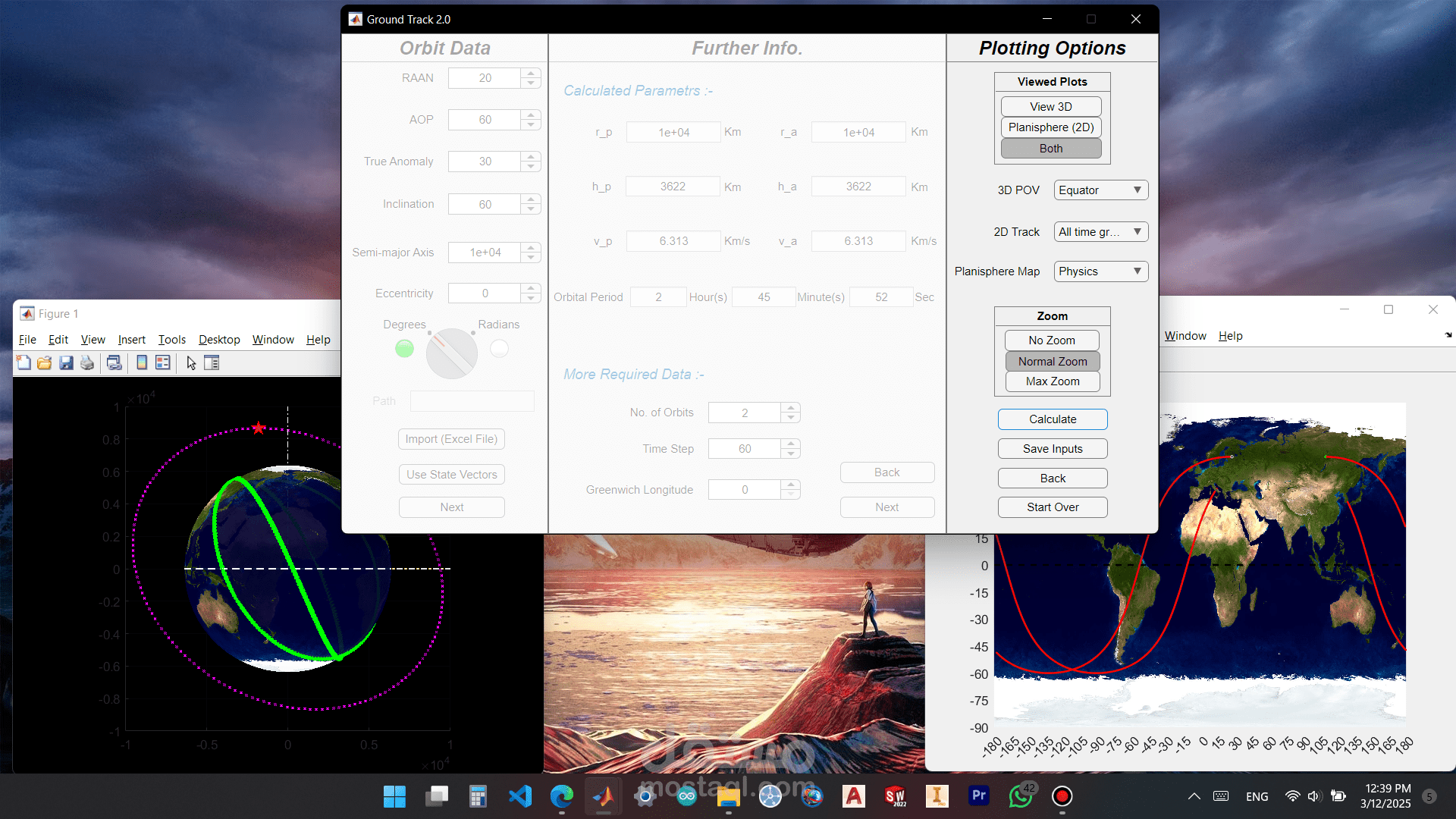Expand the 2D Track dropdown

point(1100,232)
